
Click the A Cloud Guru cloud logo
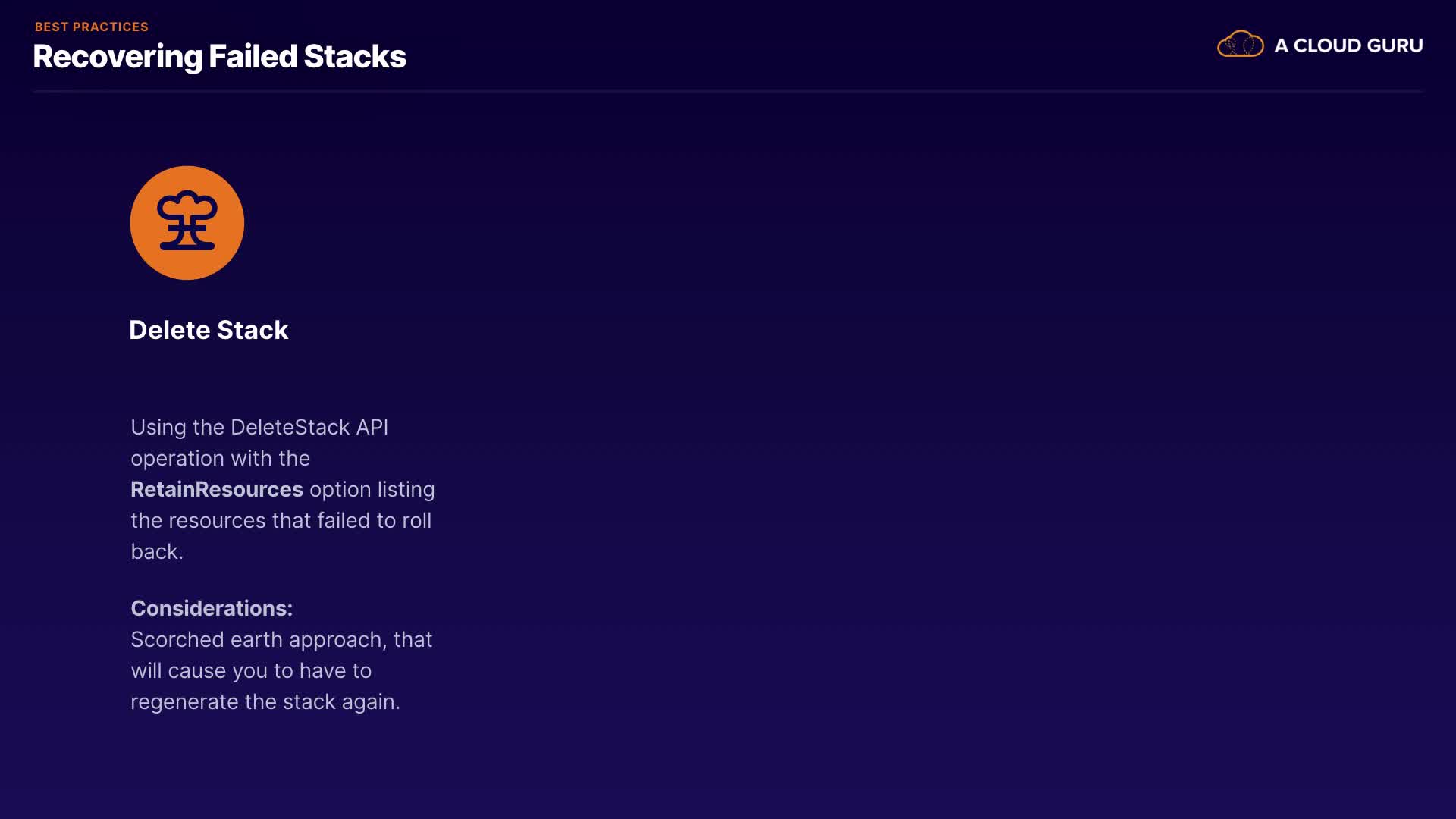[x=1240, y=45]
